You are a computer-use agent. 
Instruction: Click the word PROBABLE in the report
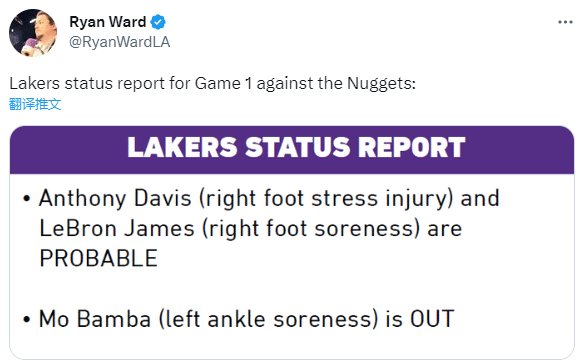click(98, 258)
